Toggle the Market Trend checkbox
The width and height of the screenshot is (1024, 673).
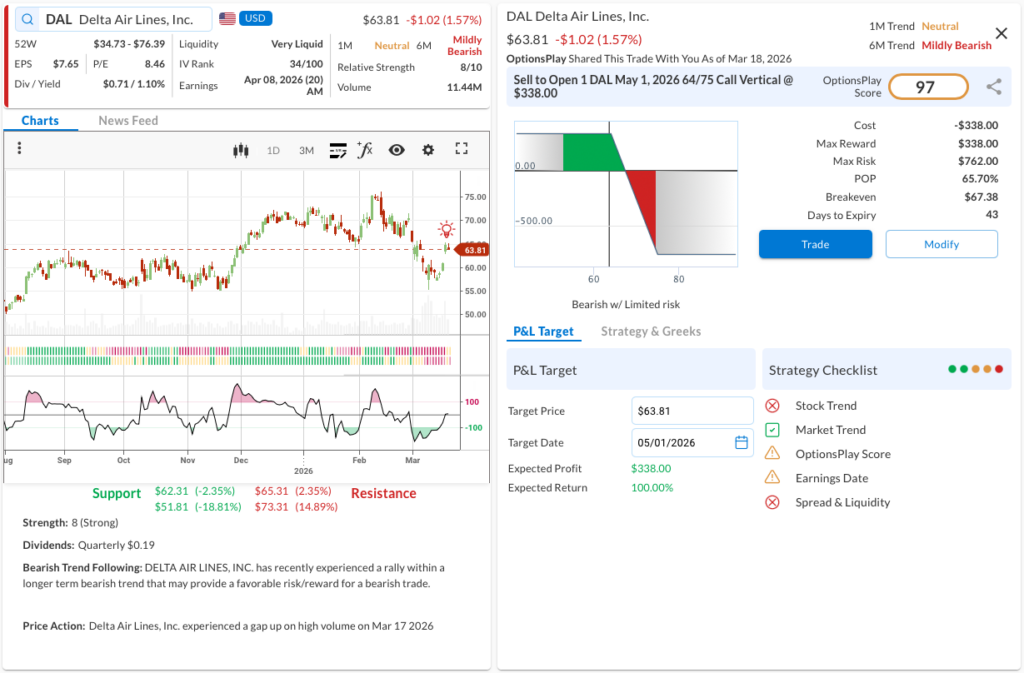tap(772, 430)
